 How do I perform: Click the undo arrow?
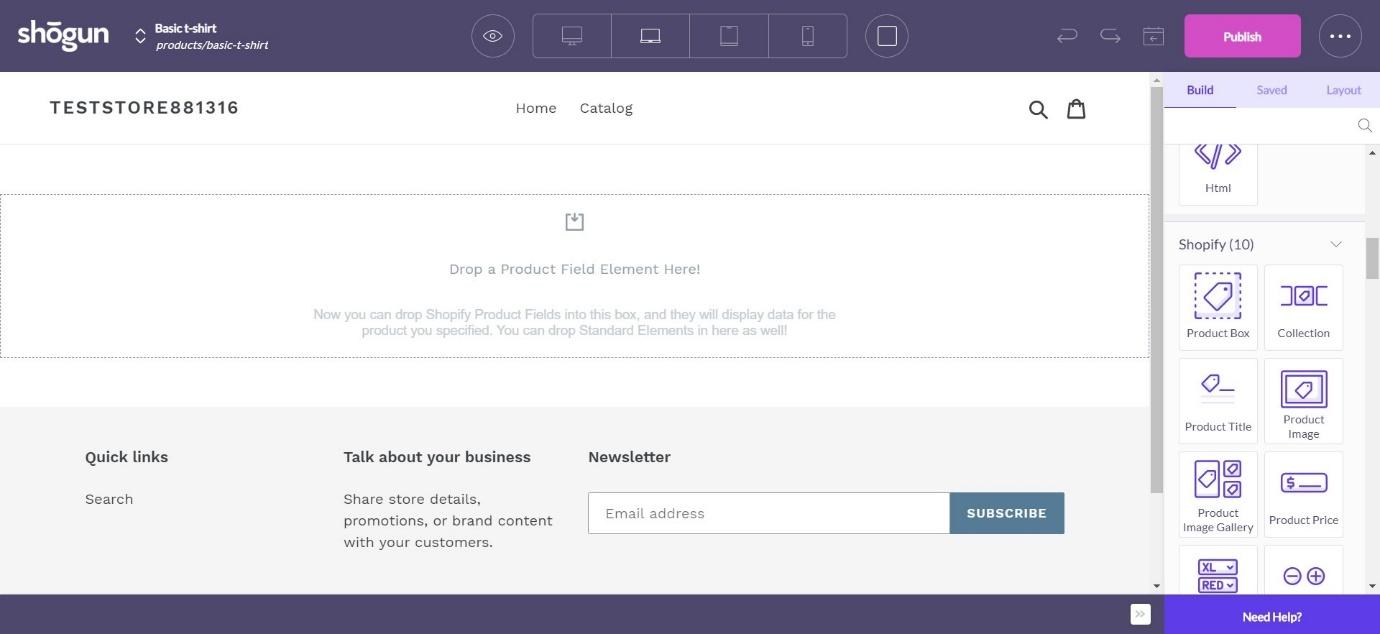pos(1067,36)
